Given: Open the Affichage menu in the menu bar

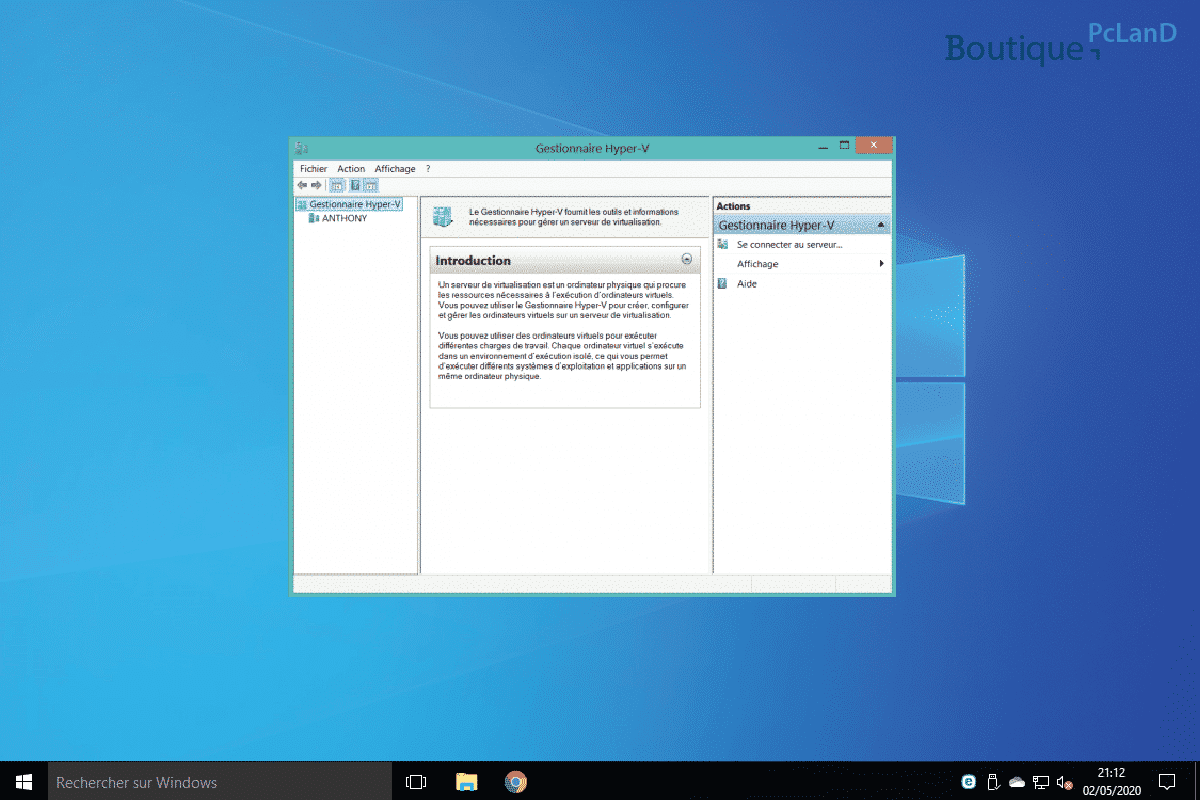Looking at the screenshot, I should tap(395, 169).
